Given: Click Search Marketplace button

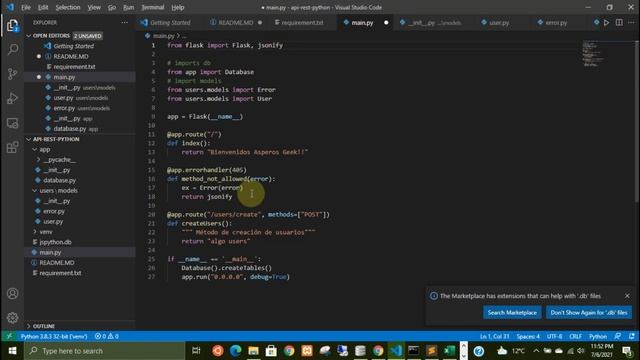Looking at the screenshot, I should 512,313.
